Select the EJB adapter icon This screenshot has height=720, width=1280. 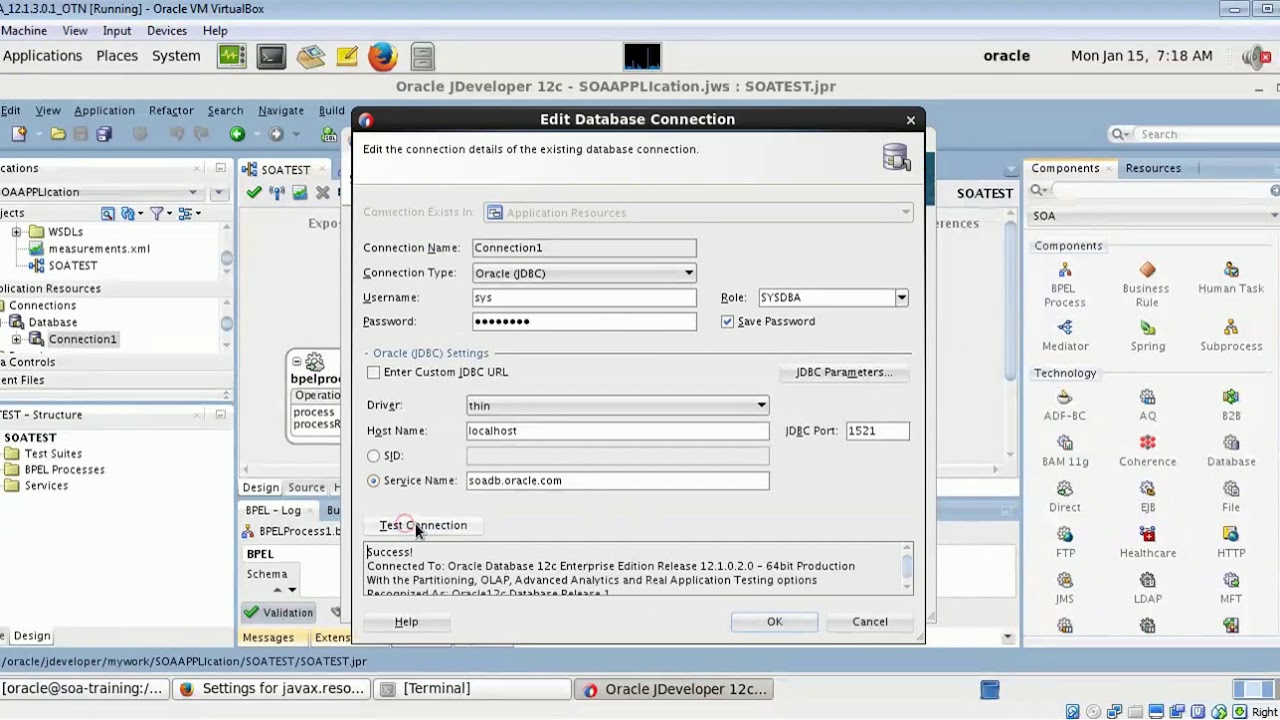coord(1147,489)
